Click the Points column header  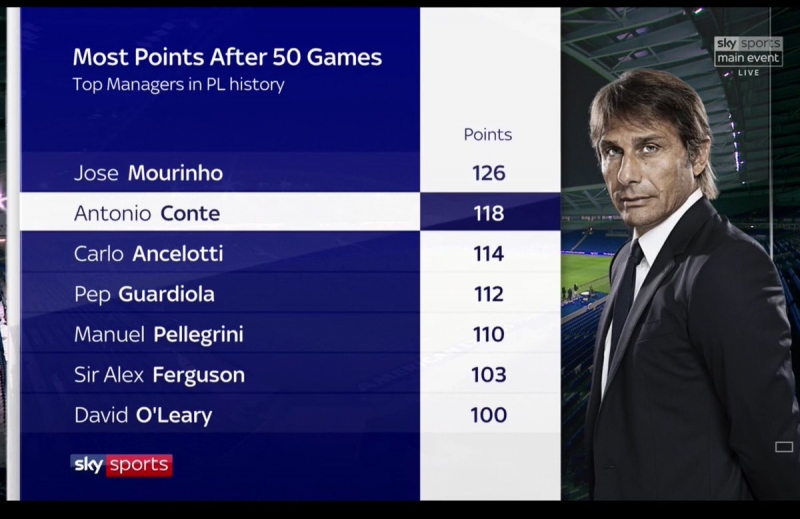(x=488, y=134)
